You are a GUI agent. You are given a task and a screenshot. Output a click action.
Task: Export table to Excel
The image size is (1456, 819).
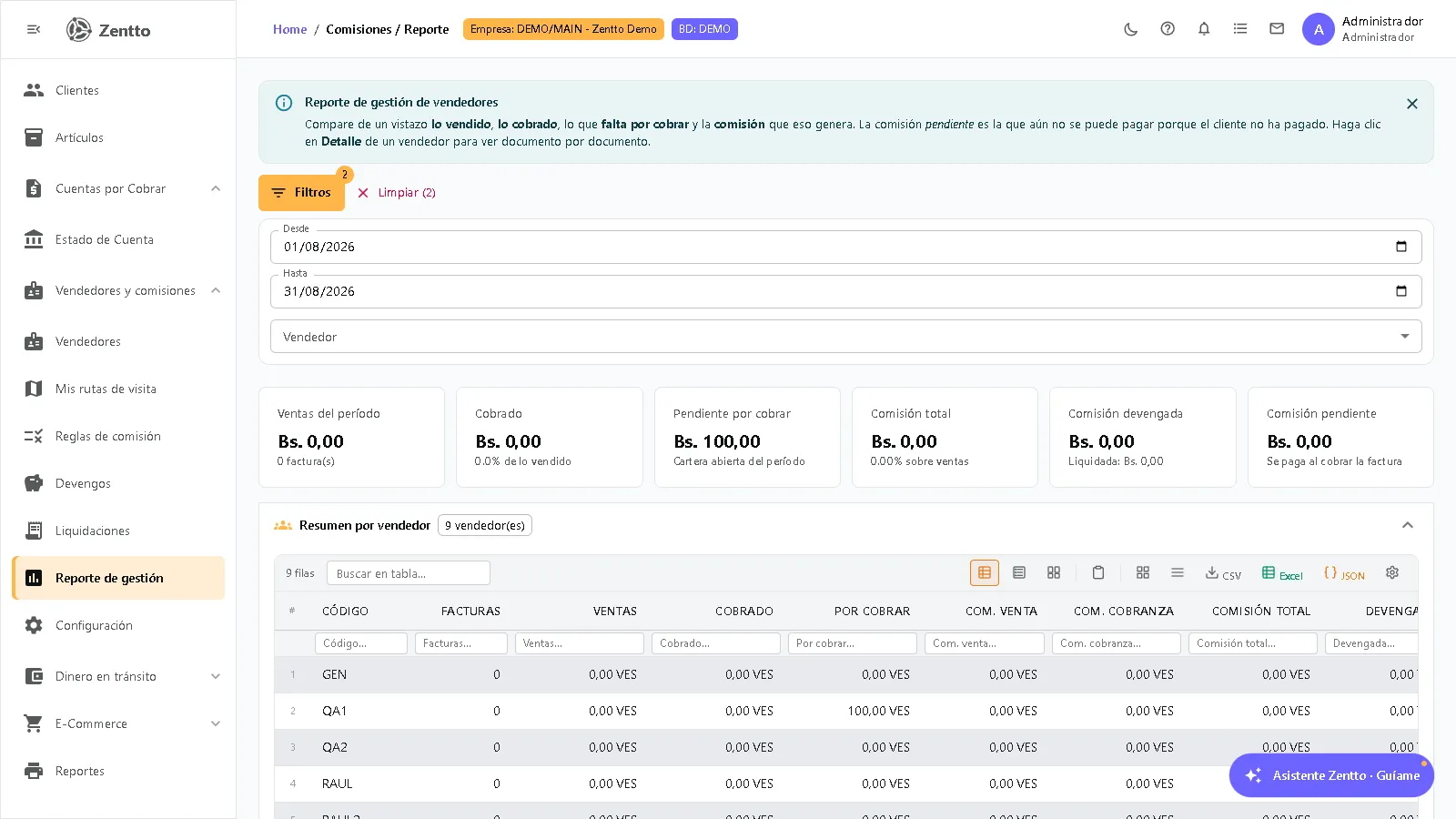tap(1282, 573)
